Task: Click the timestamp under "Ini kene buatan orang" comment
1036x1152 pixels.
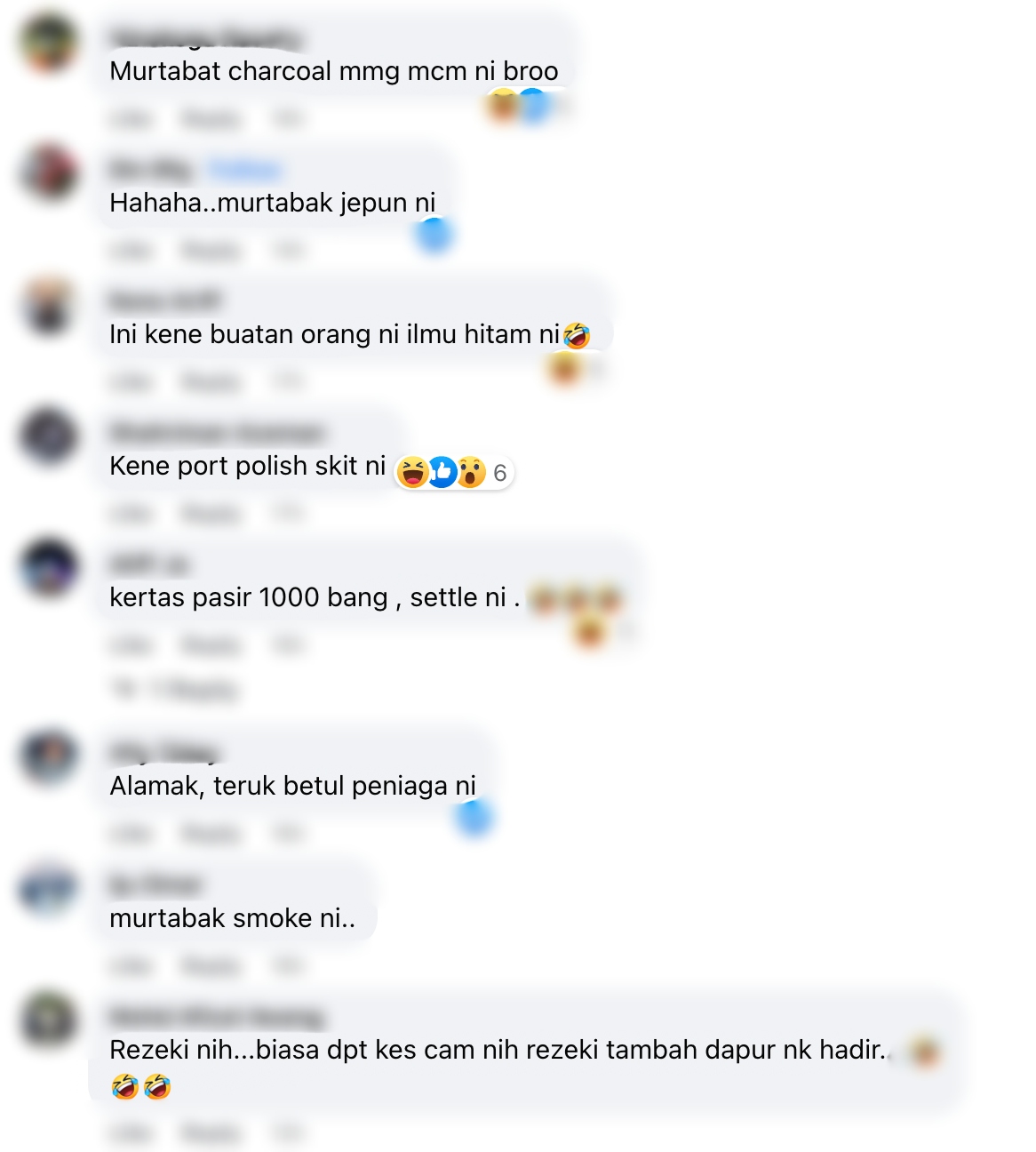Action: tap(288, 381)
